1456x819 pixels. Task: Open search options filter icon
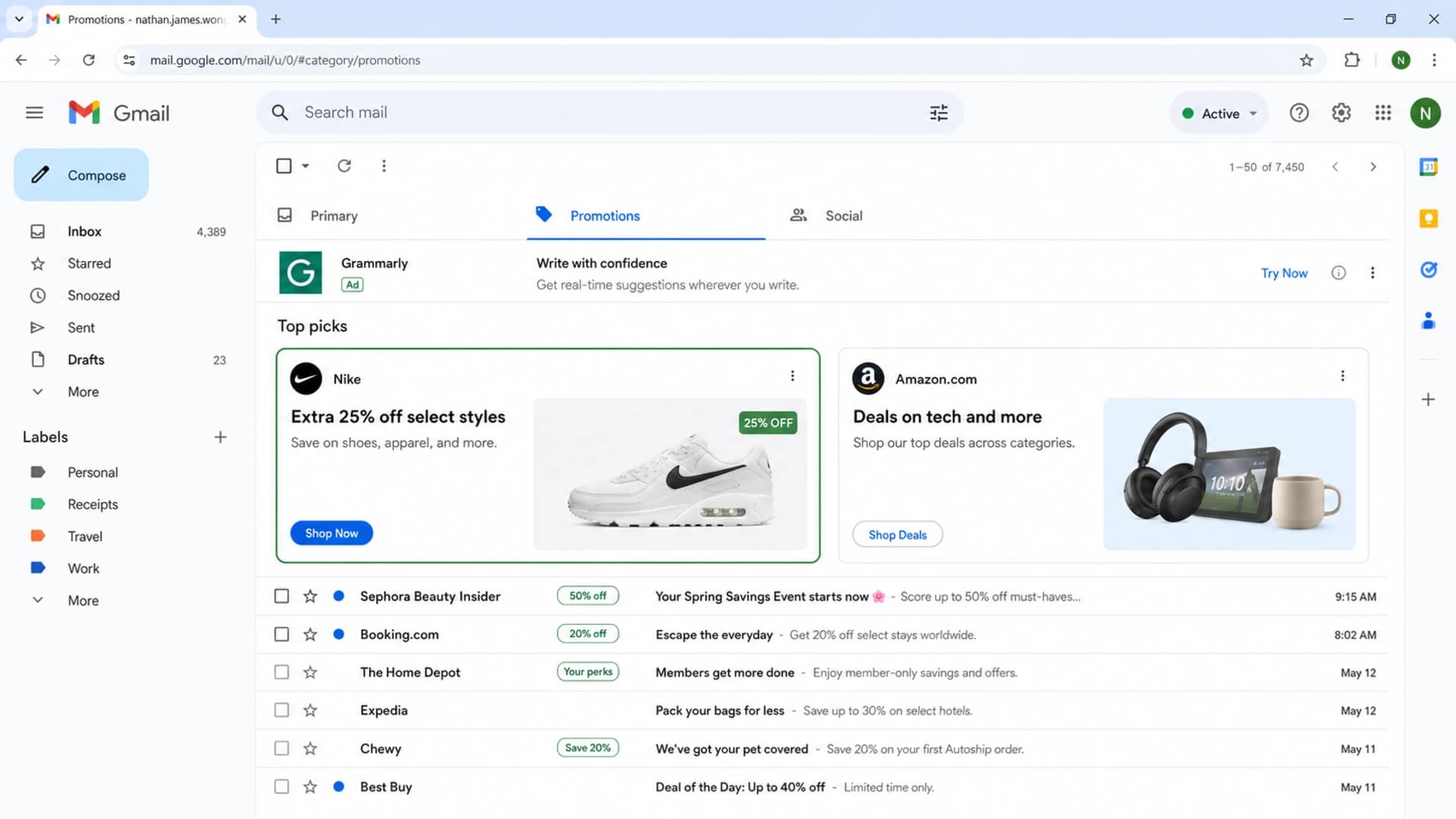coord(939,113)
